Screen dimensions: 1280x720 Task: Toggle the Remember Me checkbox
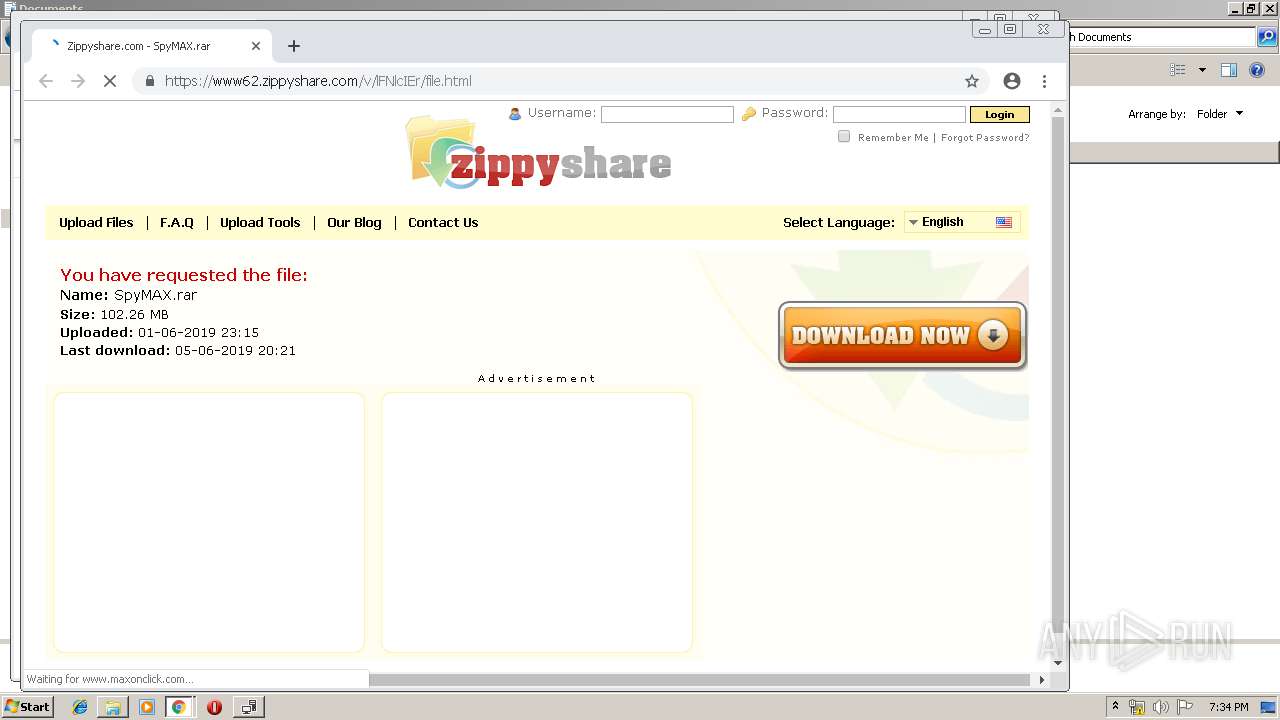click(844, 136)
